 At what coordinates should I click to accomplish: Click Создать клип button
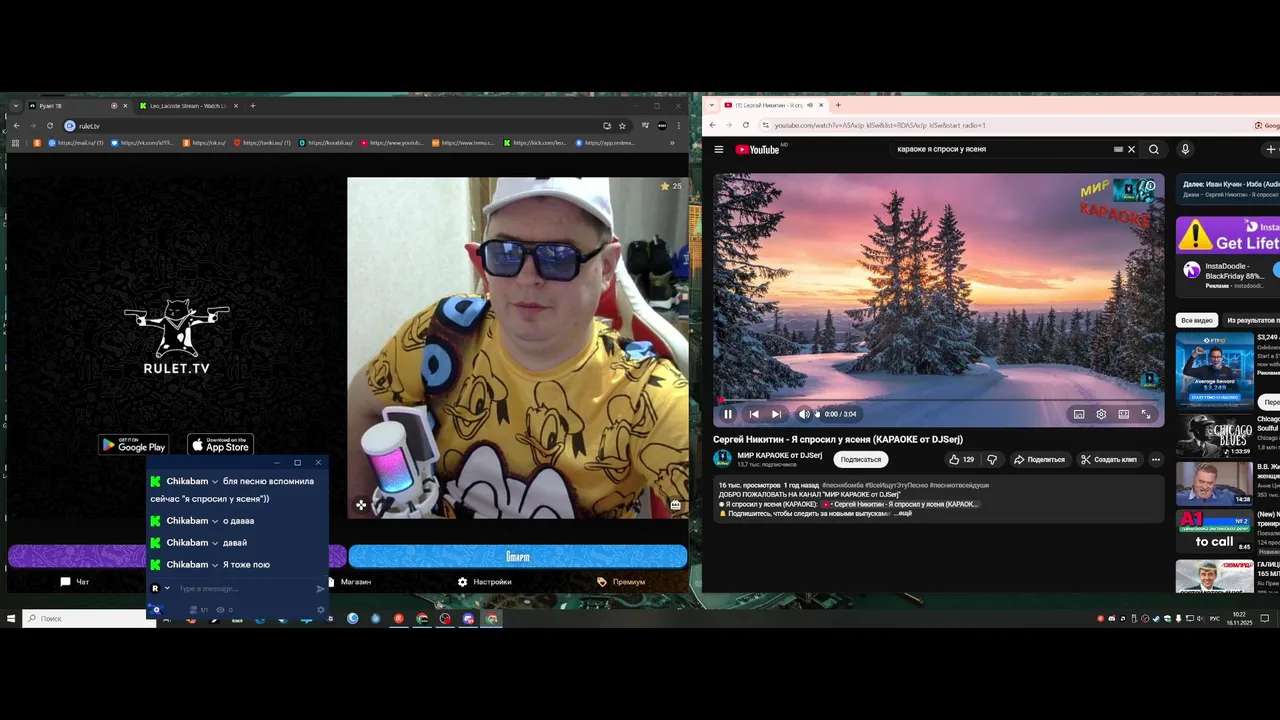pyautogui.click(x=1108, y=459)
